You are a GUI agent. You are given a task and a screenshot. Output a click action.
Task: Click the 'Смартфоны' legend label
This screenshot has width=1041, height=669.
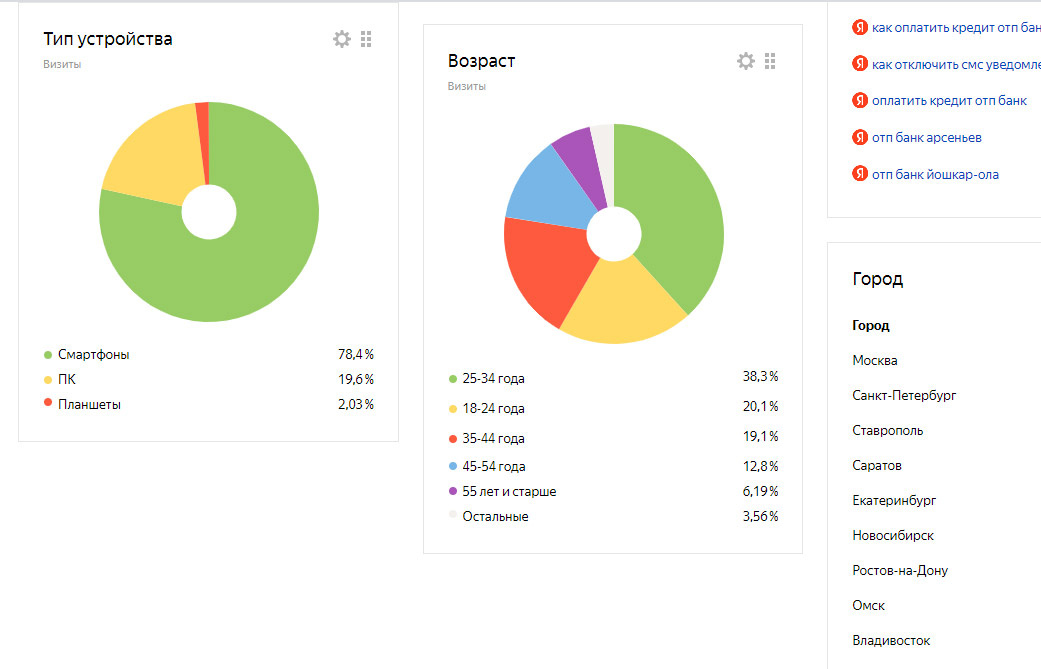94,354
